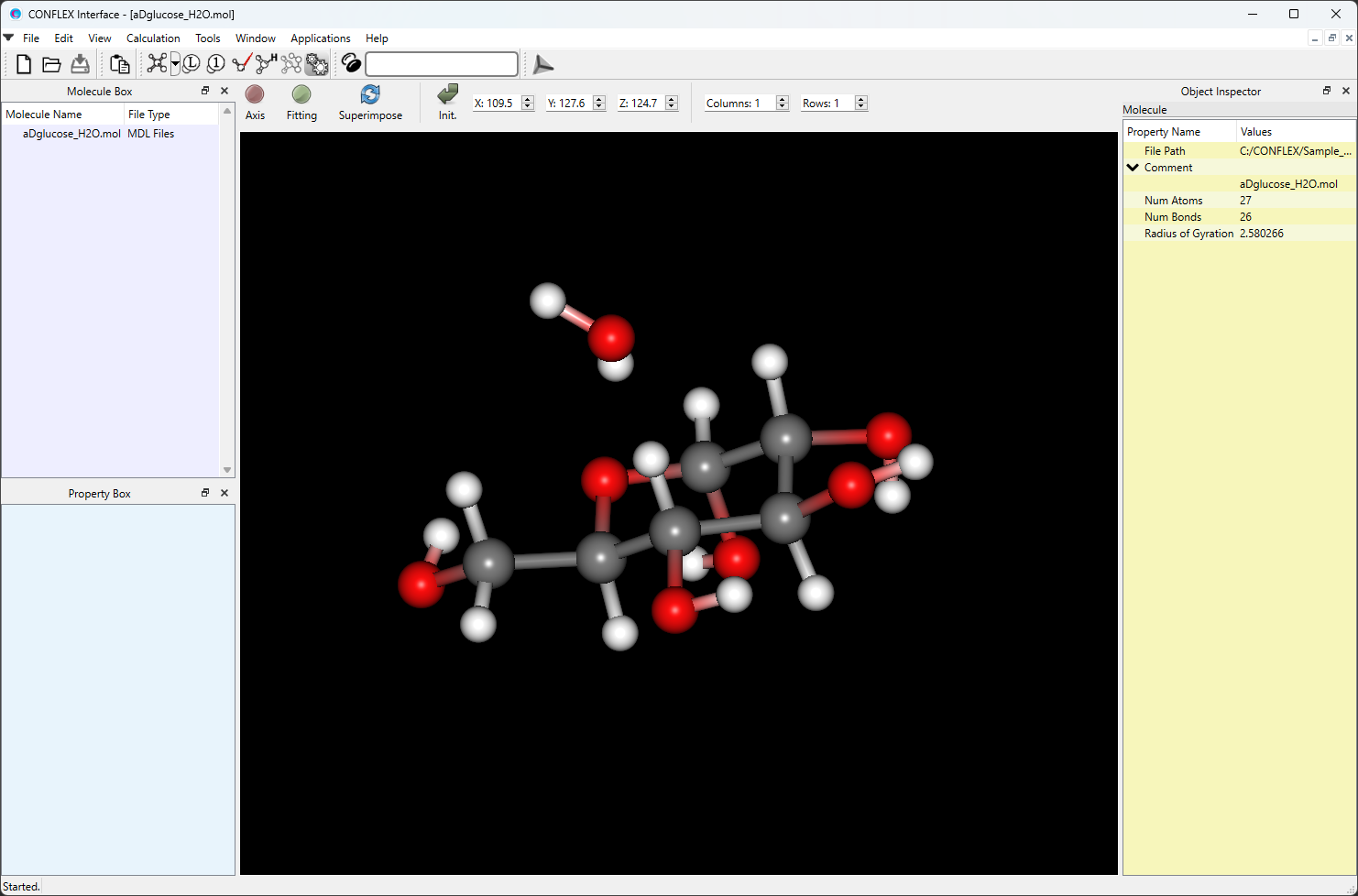Open the Applications menu

tap(320, 38)
